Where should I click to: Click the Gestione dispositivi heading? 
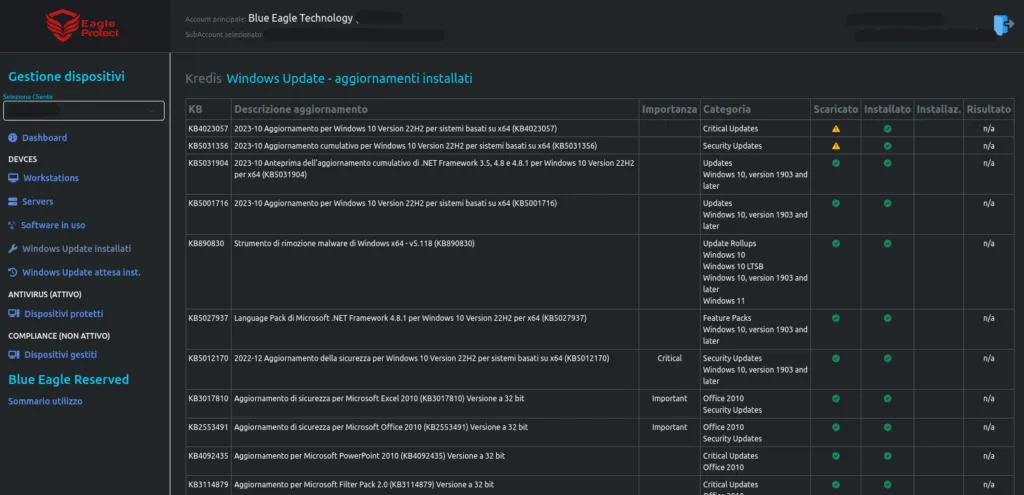pos(66,76)
